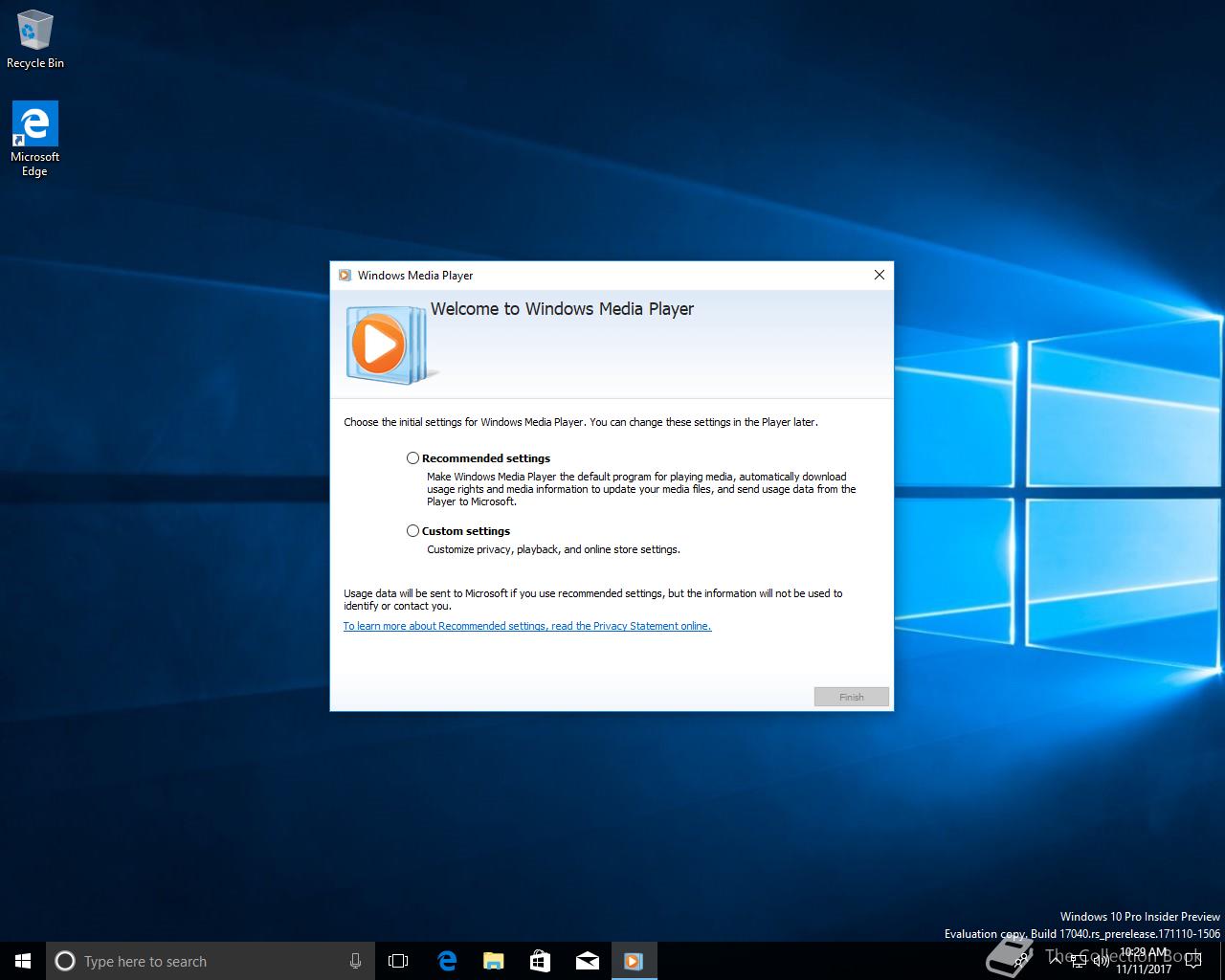Click the 'Usage data will be sent' notice
The height and width of the screenshot is (980, 1225).
[x=593, y=599]
